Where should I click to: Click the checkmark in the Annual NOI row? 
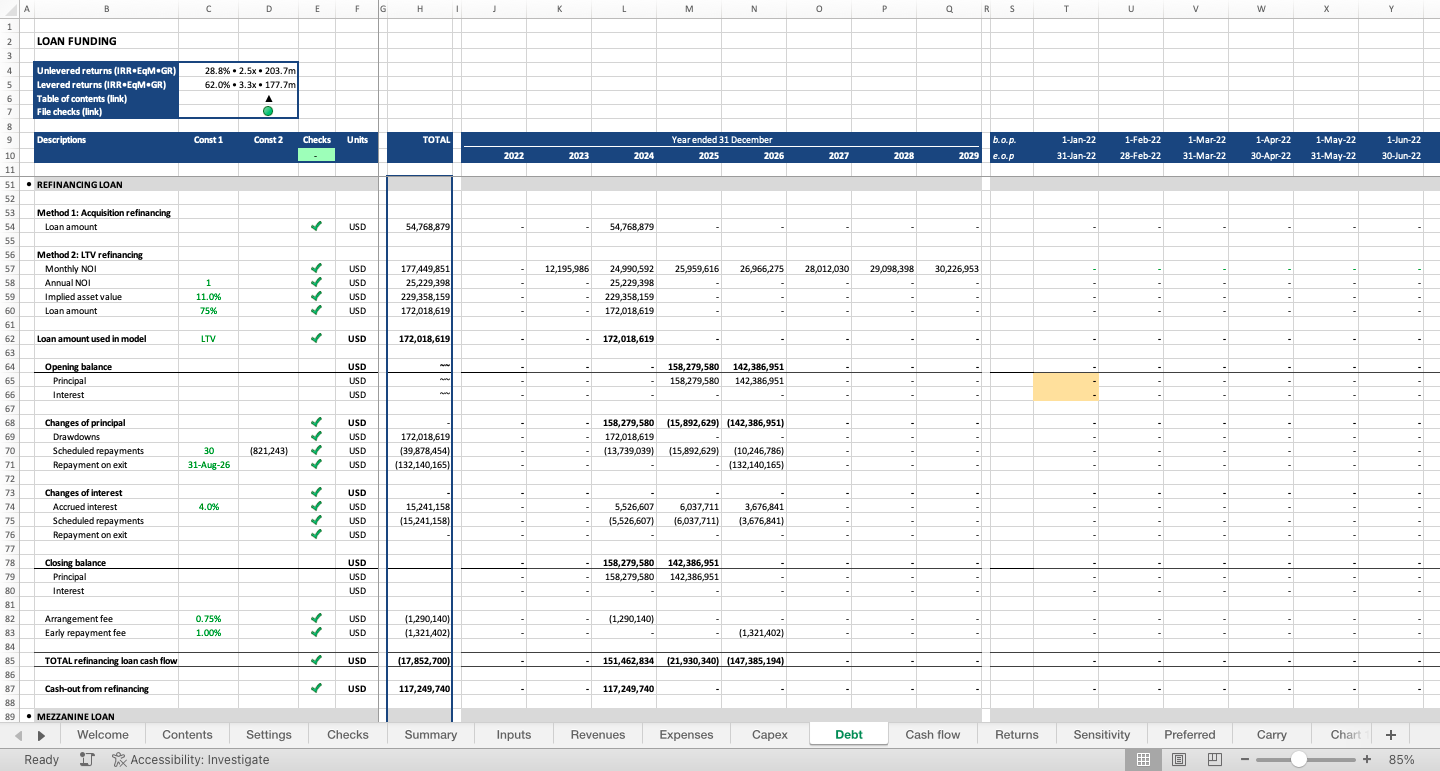[x=316, y=283]
